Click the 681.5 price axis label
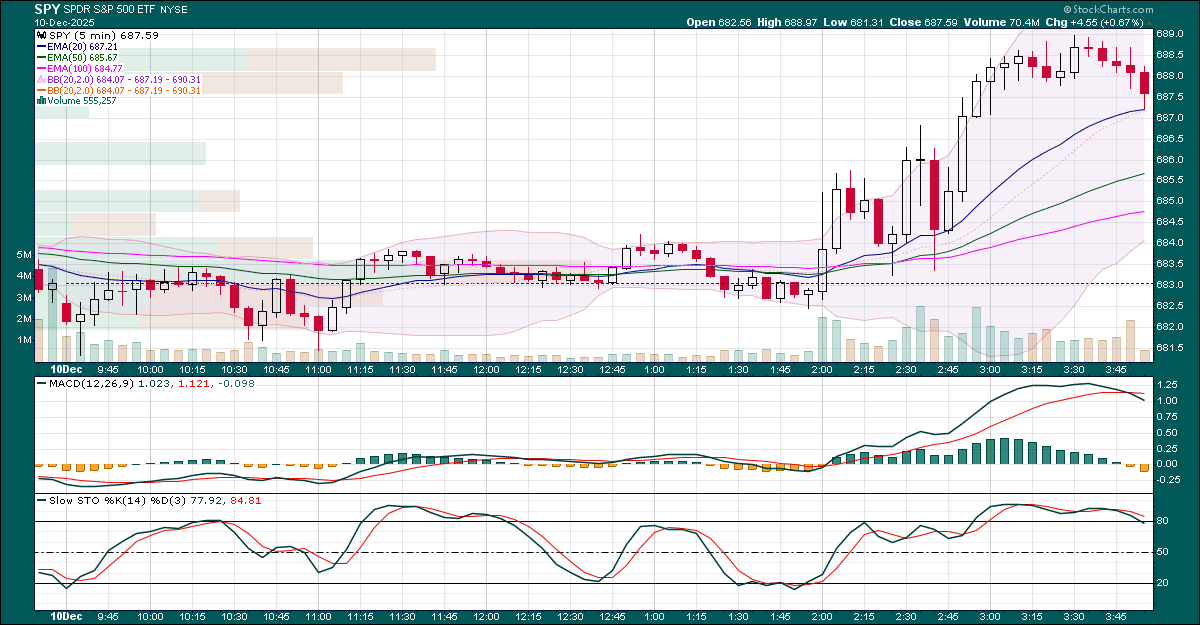Viewport: 1200px width, 625px height. 1170,348
